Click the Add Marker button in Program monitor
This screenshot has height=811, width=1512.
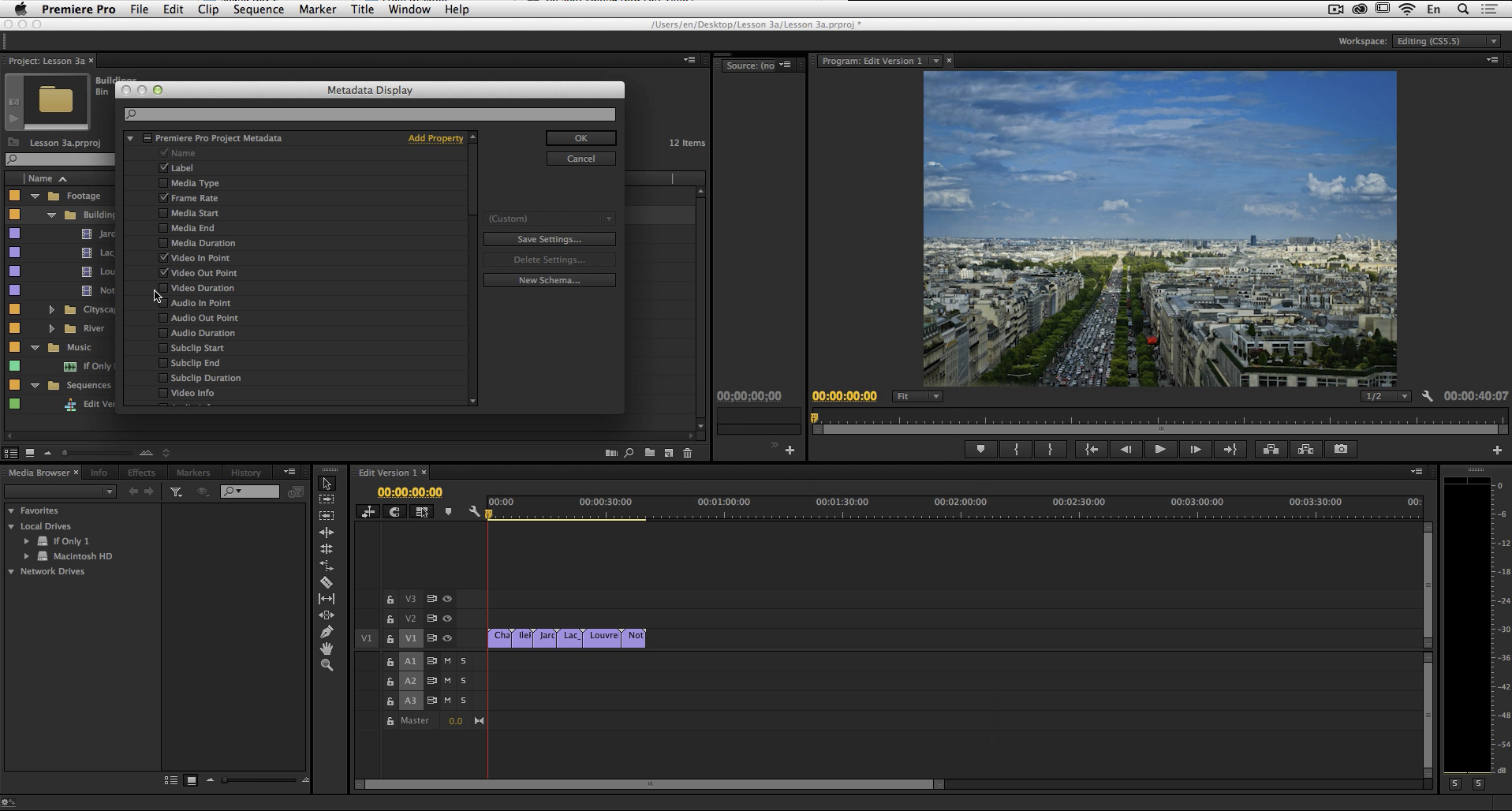980,449
